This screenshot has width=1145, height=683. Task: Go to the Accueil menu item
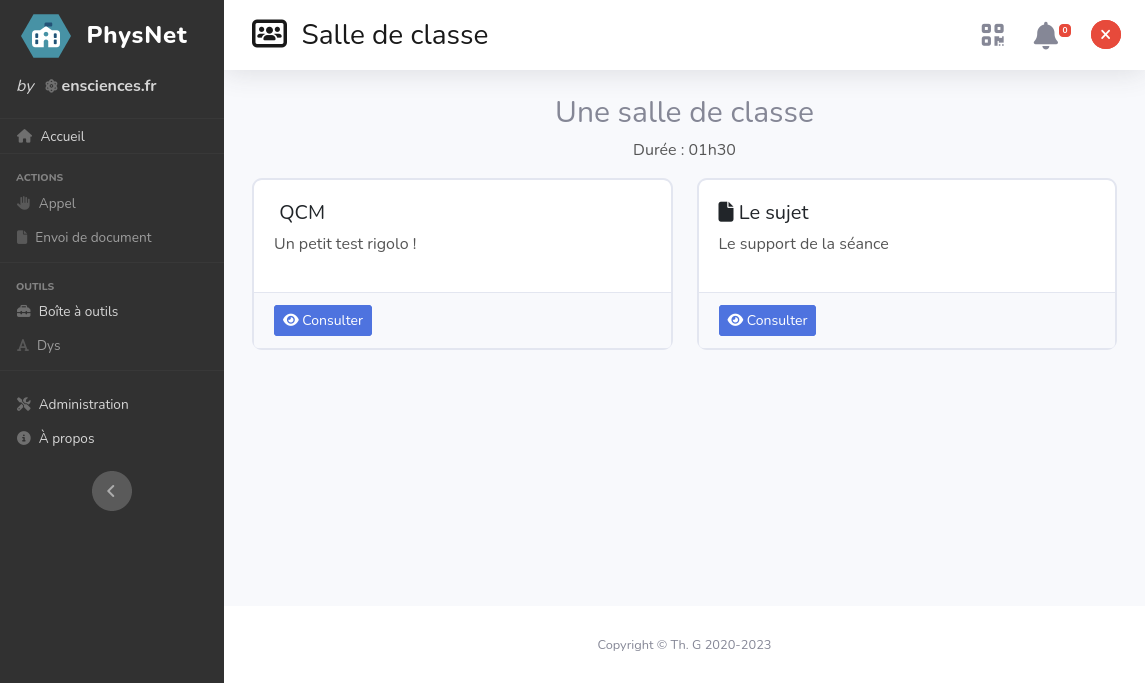coord(63,136)
